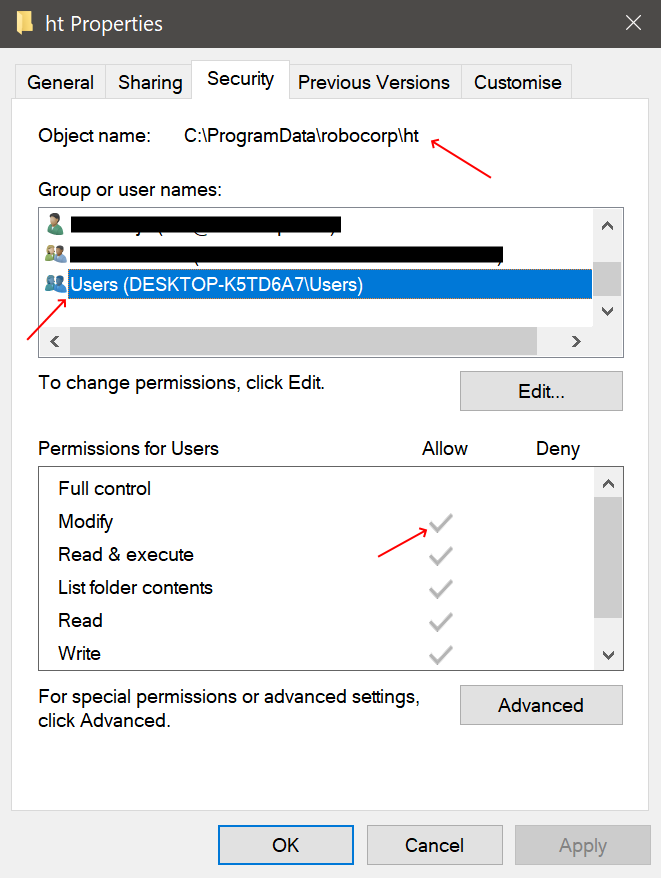Close the ht Properties dialog
This screenshot has height=878, width=661.
pos(633,23)
